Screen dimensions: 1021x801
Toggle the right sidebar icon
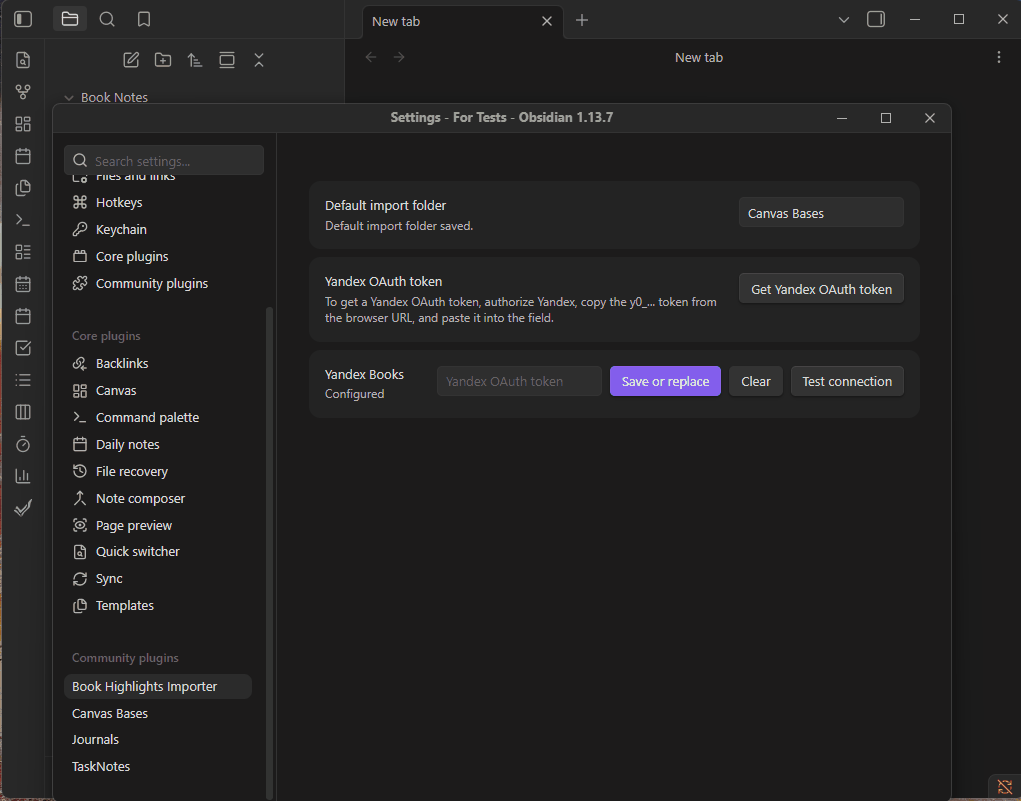(x=876, y=20)
